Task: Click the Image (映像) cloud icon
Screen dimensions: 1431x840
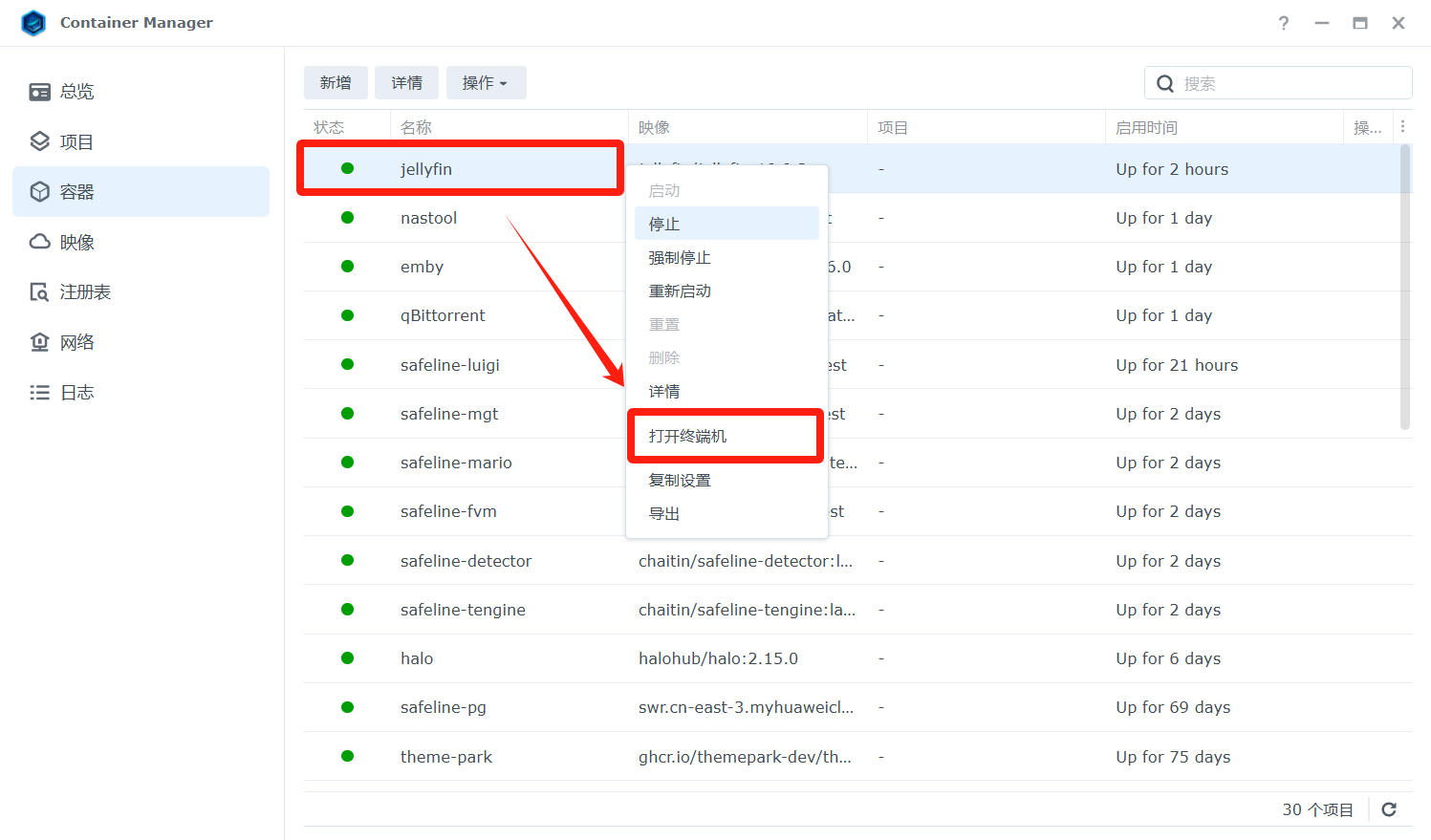Action: (x=39, y=242)
